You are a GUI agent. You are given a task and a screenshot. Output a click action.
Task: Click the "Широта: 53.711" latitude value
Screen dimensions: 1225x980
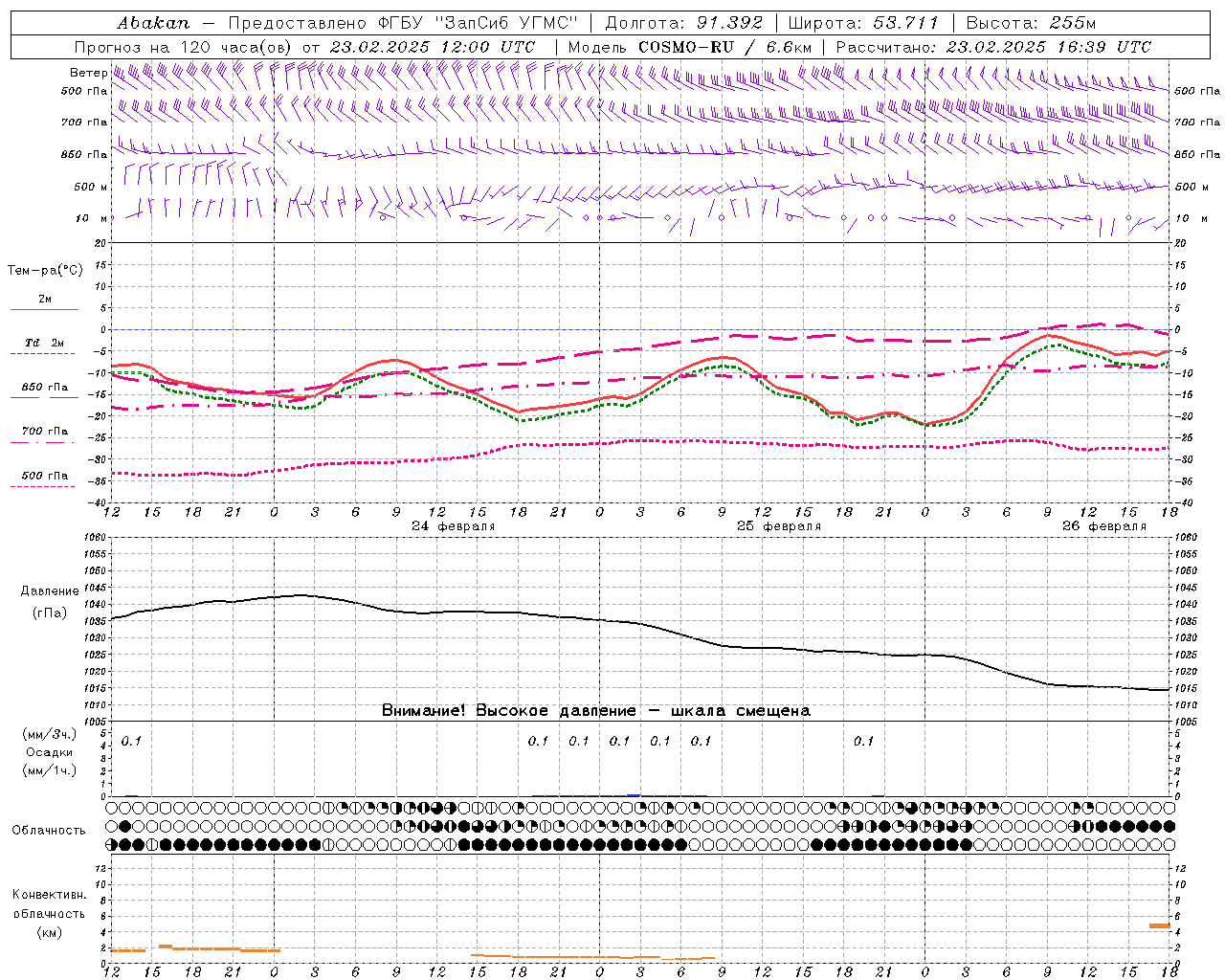(x=864, y=22)
